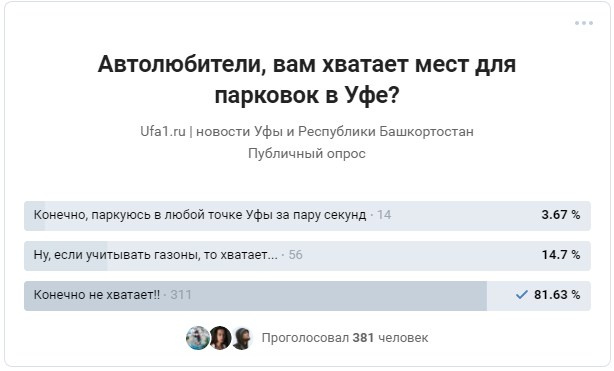Click the "Проголосовал 381 человек" voters link
This screenshot has height=371, width=614.
click(345, 338)
